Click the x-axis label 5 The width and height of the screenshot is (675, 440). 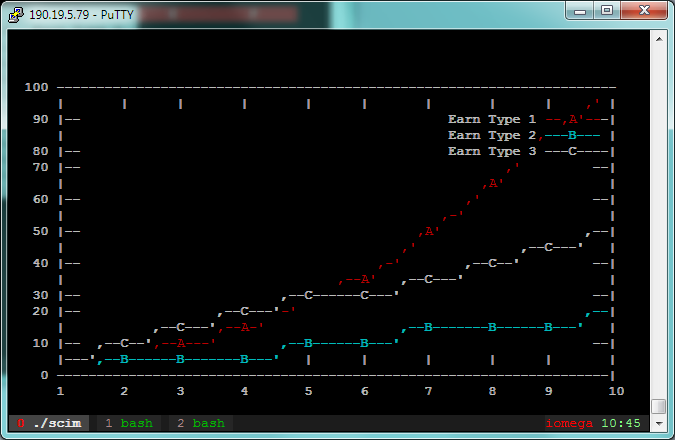pyautogui.click(x=308, y=391)
